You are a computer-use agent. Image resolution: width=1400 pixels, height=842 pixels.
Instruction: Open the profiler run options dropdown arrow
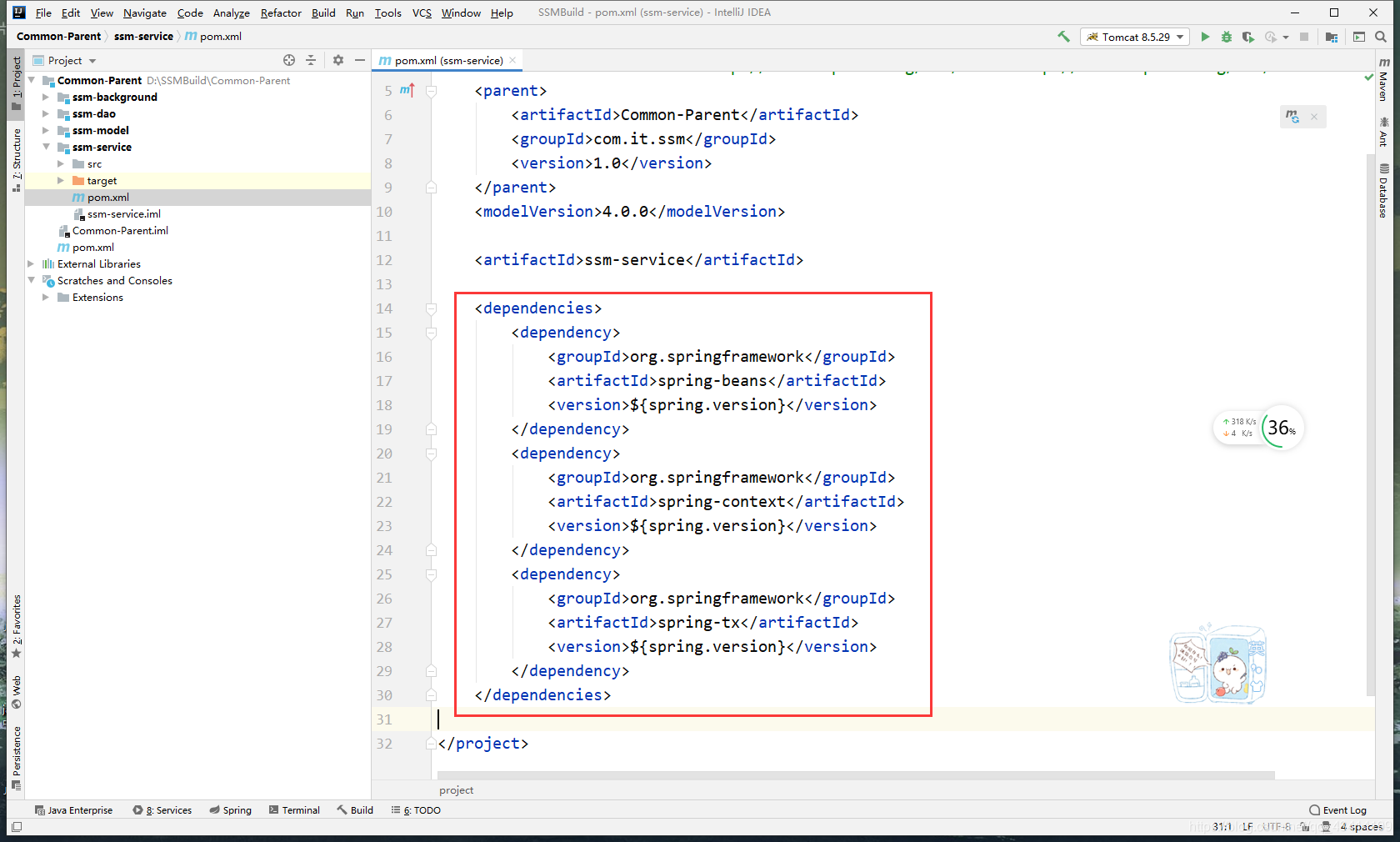pyautogui.click(x=1286, y=37)
